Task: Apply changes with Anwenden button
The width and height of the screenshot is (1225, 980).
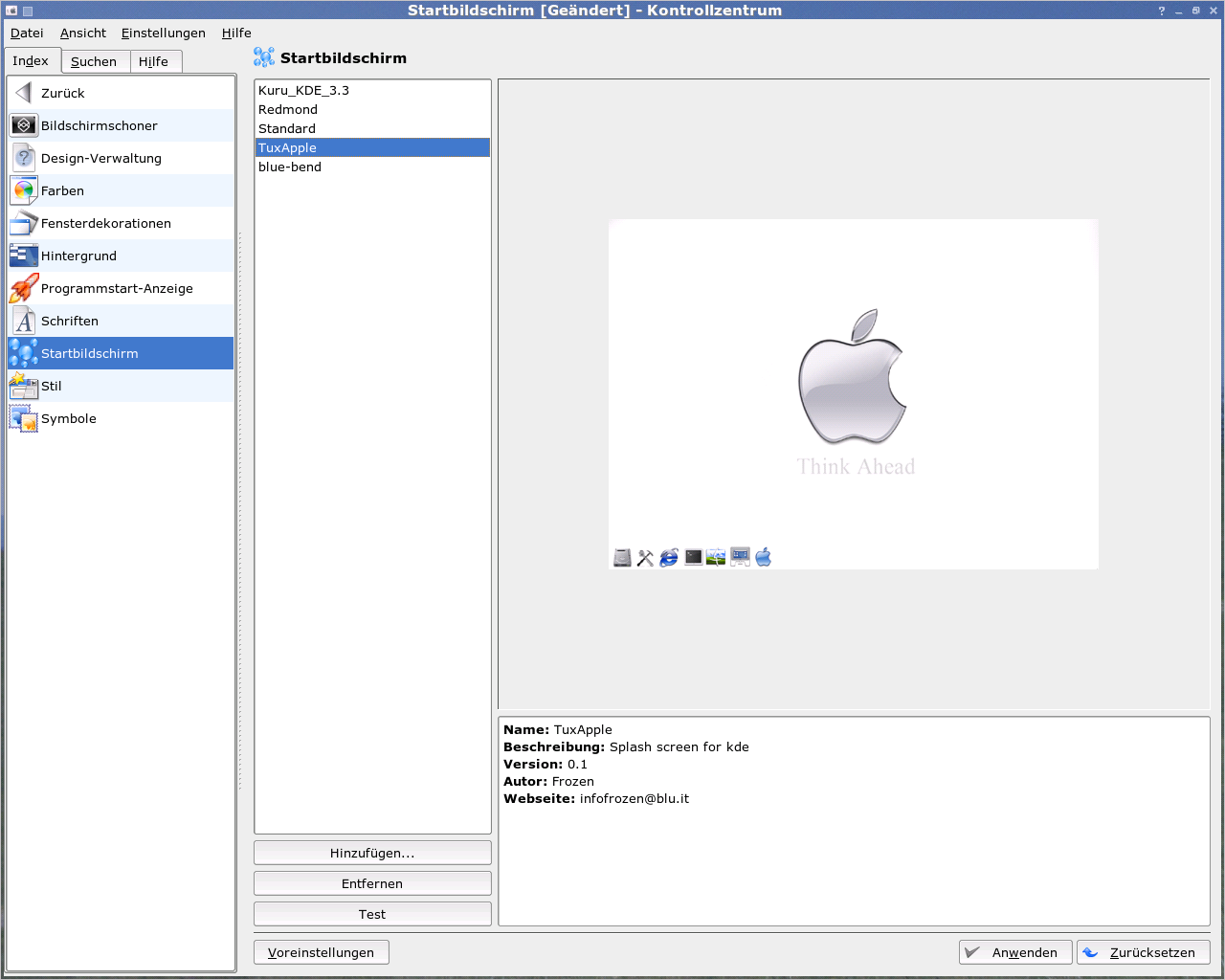Action: tap(1015, 952)
